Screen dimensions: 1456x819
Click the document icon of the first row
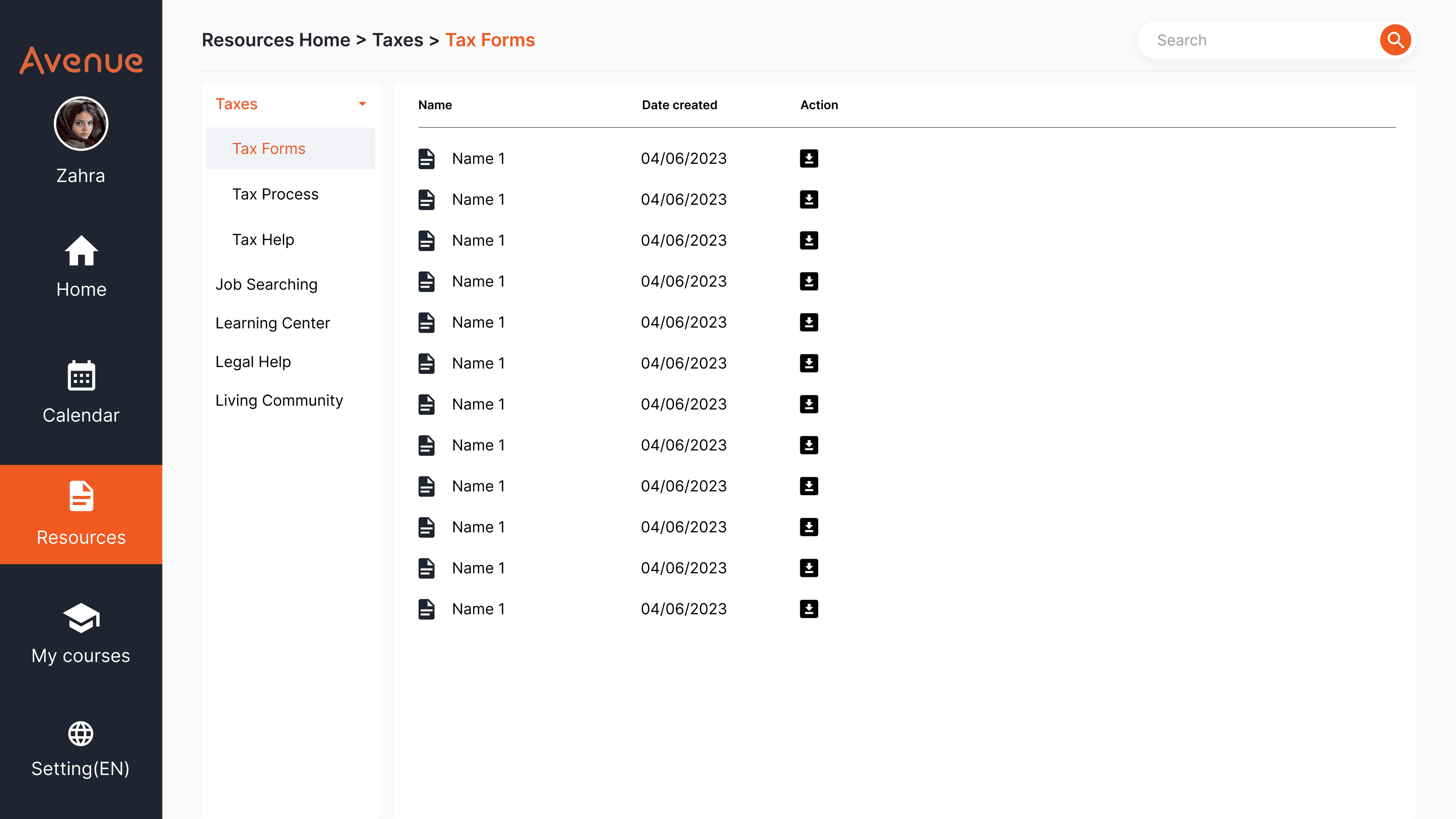(426, 158)
